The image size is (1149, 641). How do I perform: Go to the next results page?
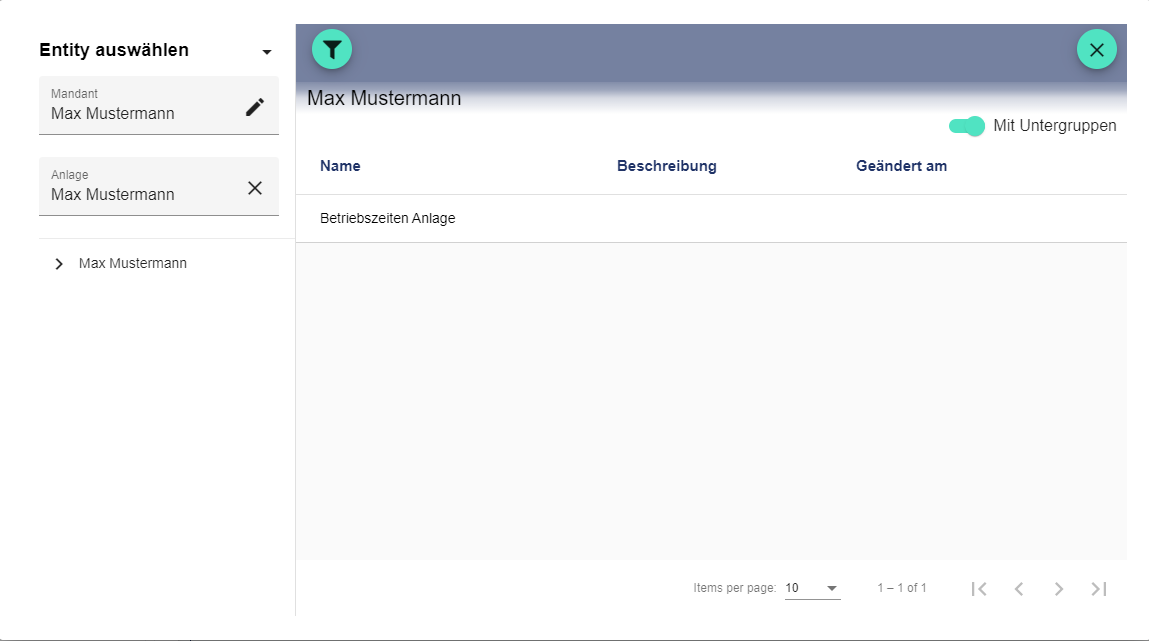(1059, 588)
